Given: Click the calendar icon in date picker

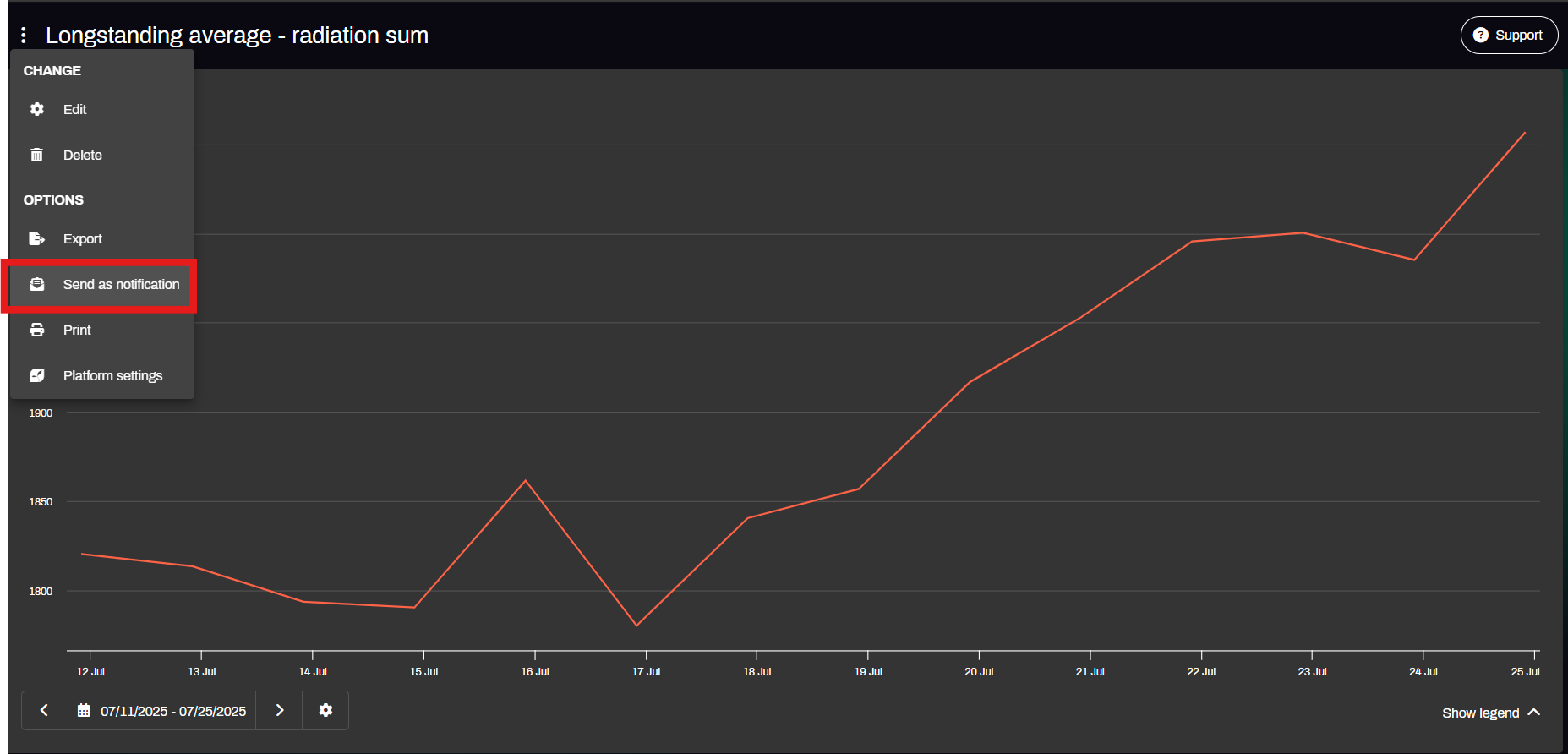Looking at the screenshot, I should pyautogui.click(x=84, y=711).
